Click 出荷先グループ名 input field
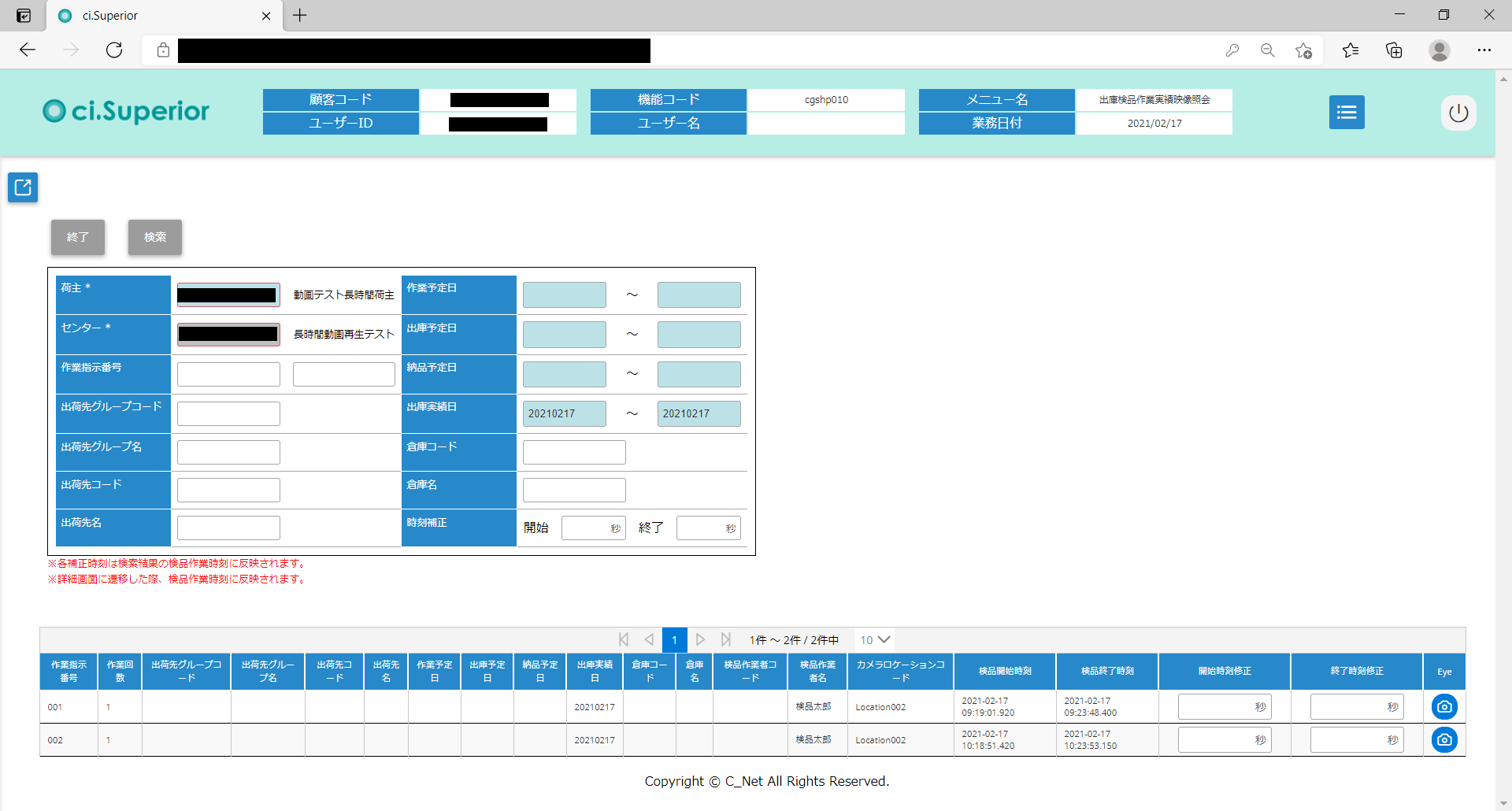The image size is (1512, 811). (228, 452)
